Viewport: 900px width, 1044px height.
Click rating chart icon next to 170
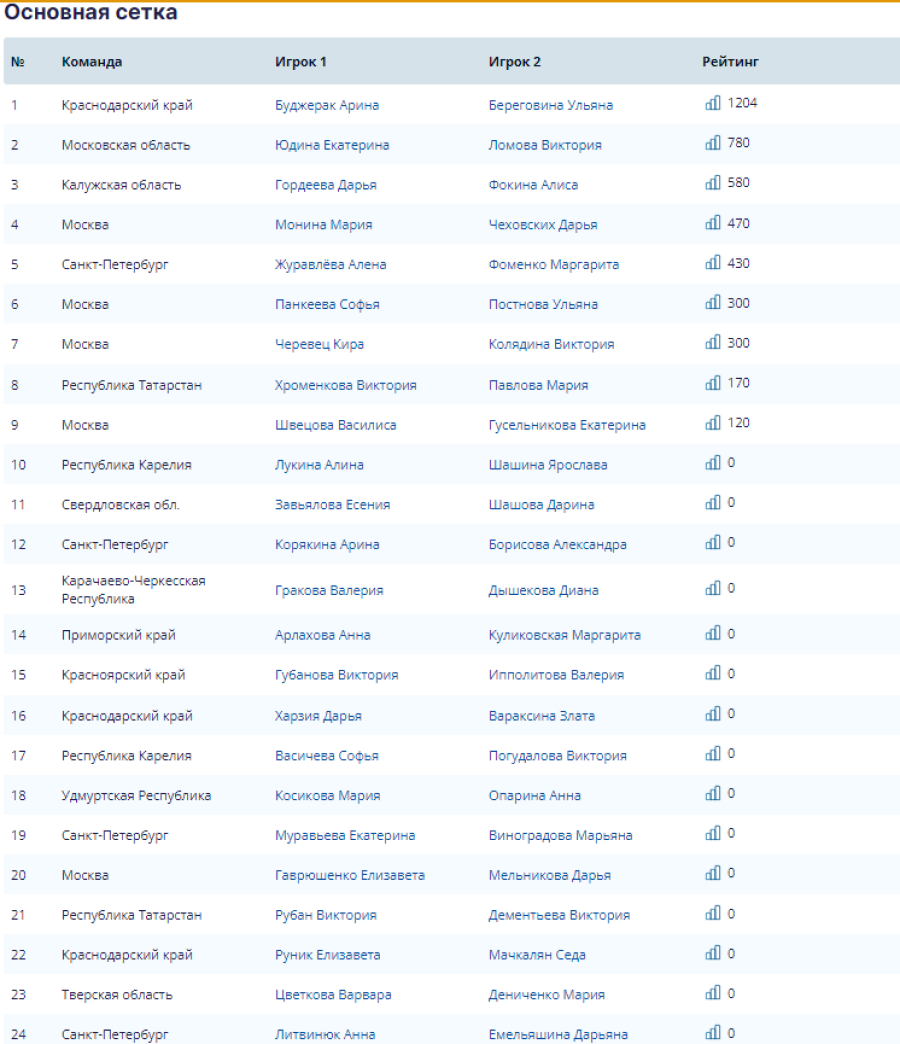point(712,383)
